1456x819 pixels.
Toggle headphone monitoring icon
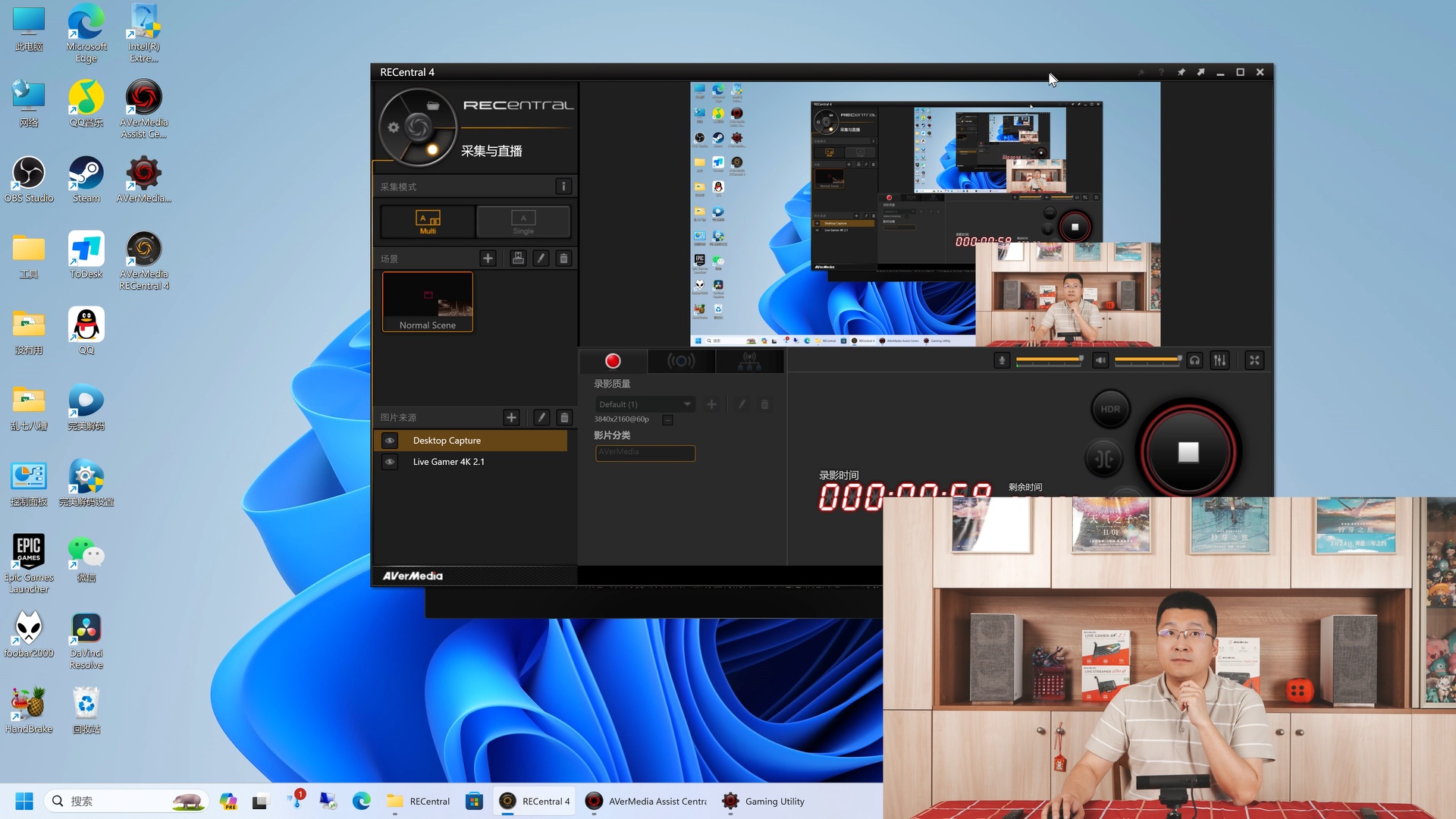click(1195, 361)
